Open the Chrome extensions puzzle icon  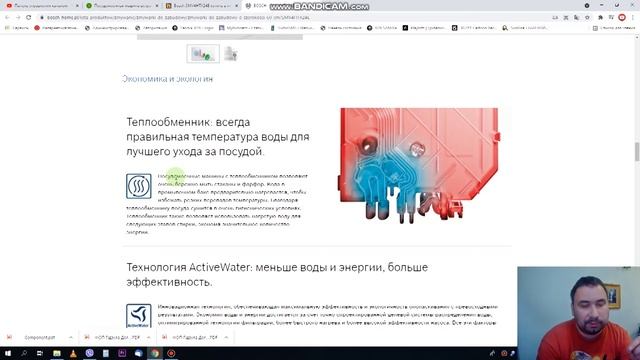tap(600, 18)
